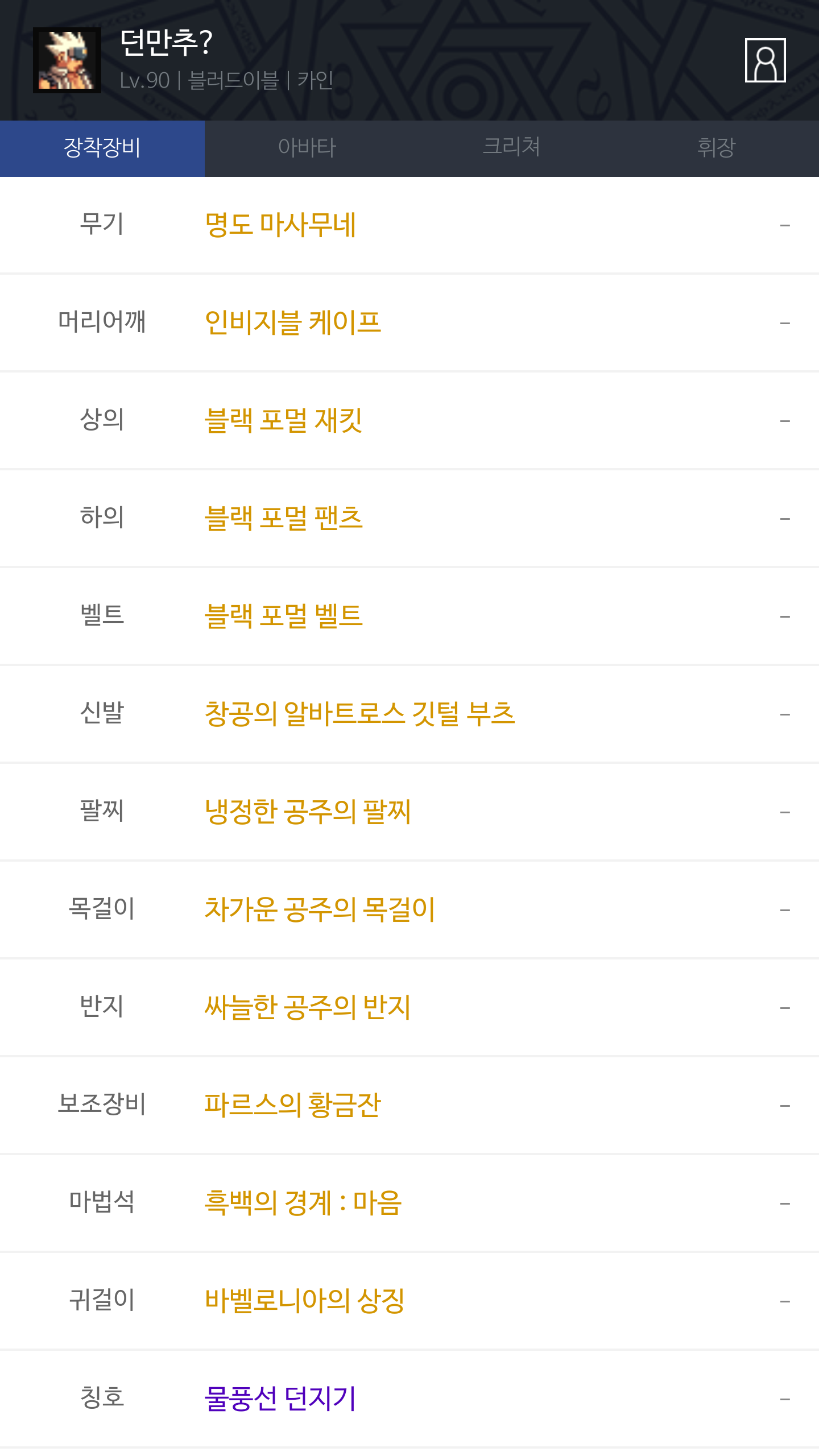Click 냉정한 공주의 팔찌 bracelet link
Viewport: 819px width, 1456px height.
[x=308, y=812]
